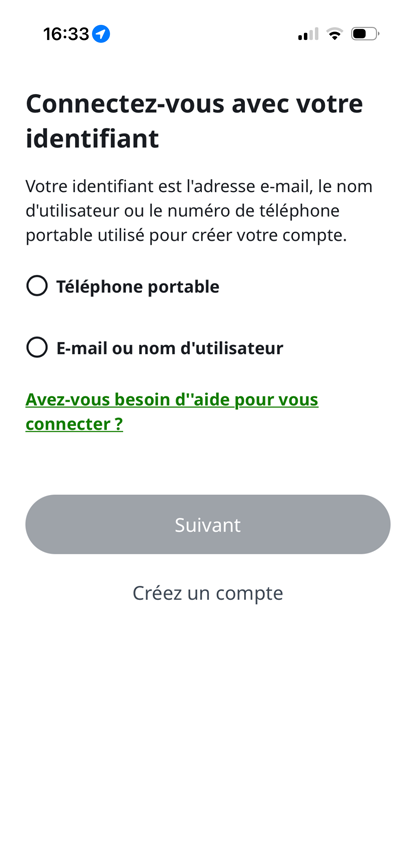
Task: Tap the cellular signal bars icon
Action: point(308,34)
